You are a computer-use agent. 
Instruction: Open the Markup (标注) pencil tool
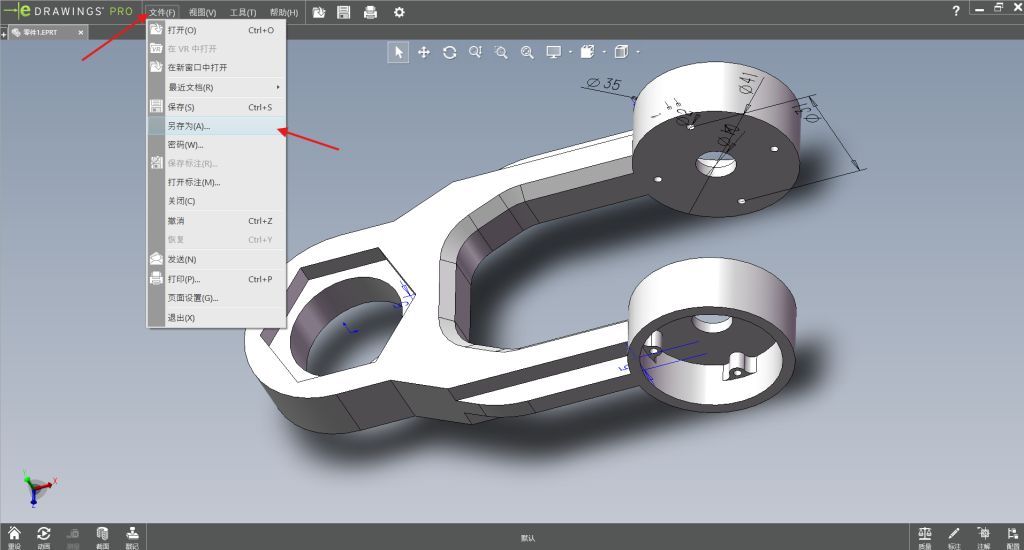pos(954,534)
